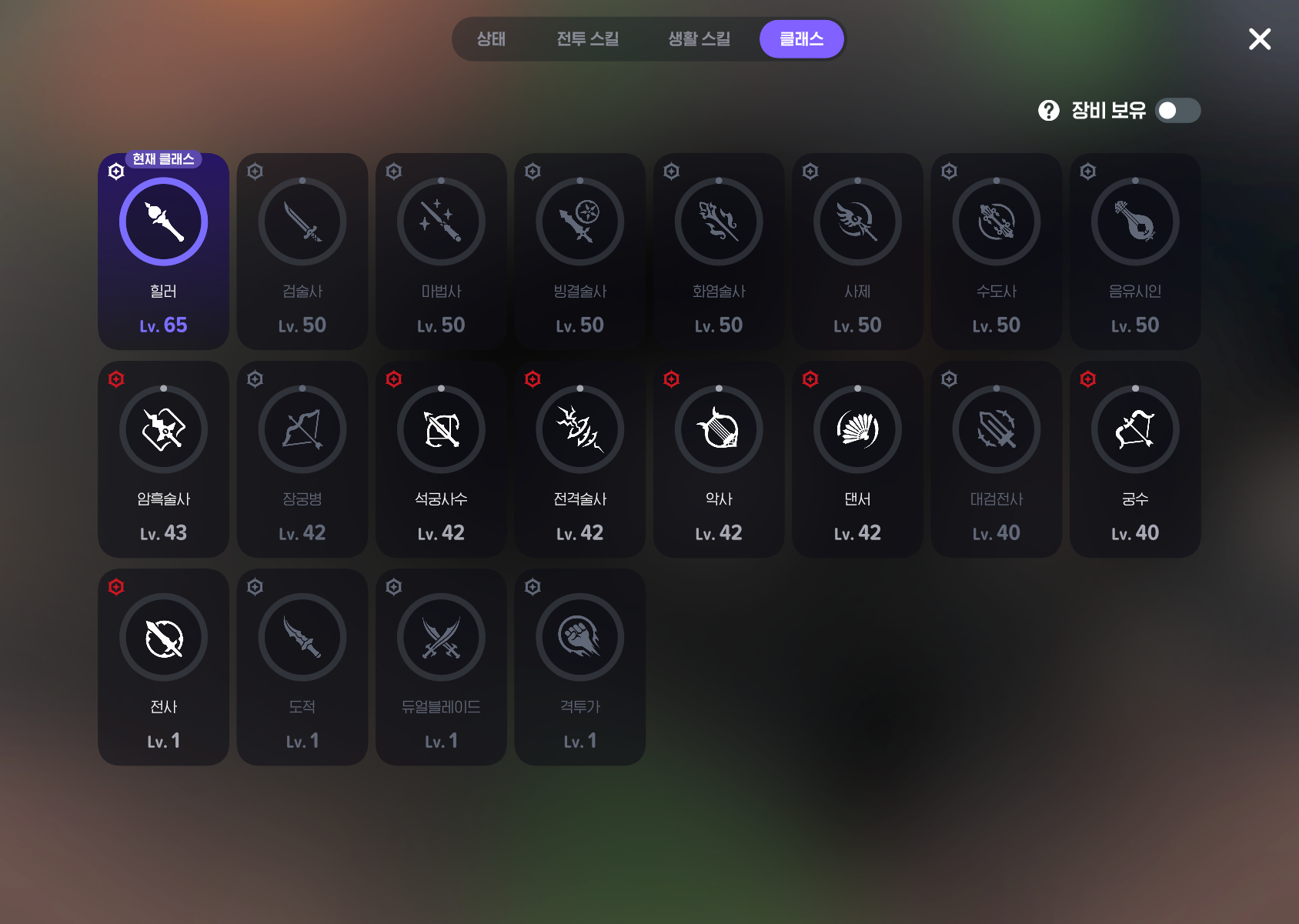Pick the 전격술사 lightning icon

coord(580,429)
